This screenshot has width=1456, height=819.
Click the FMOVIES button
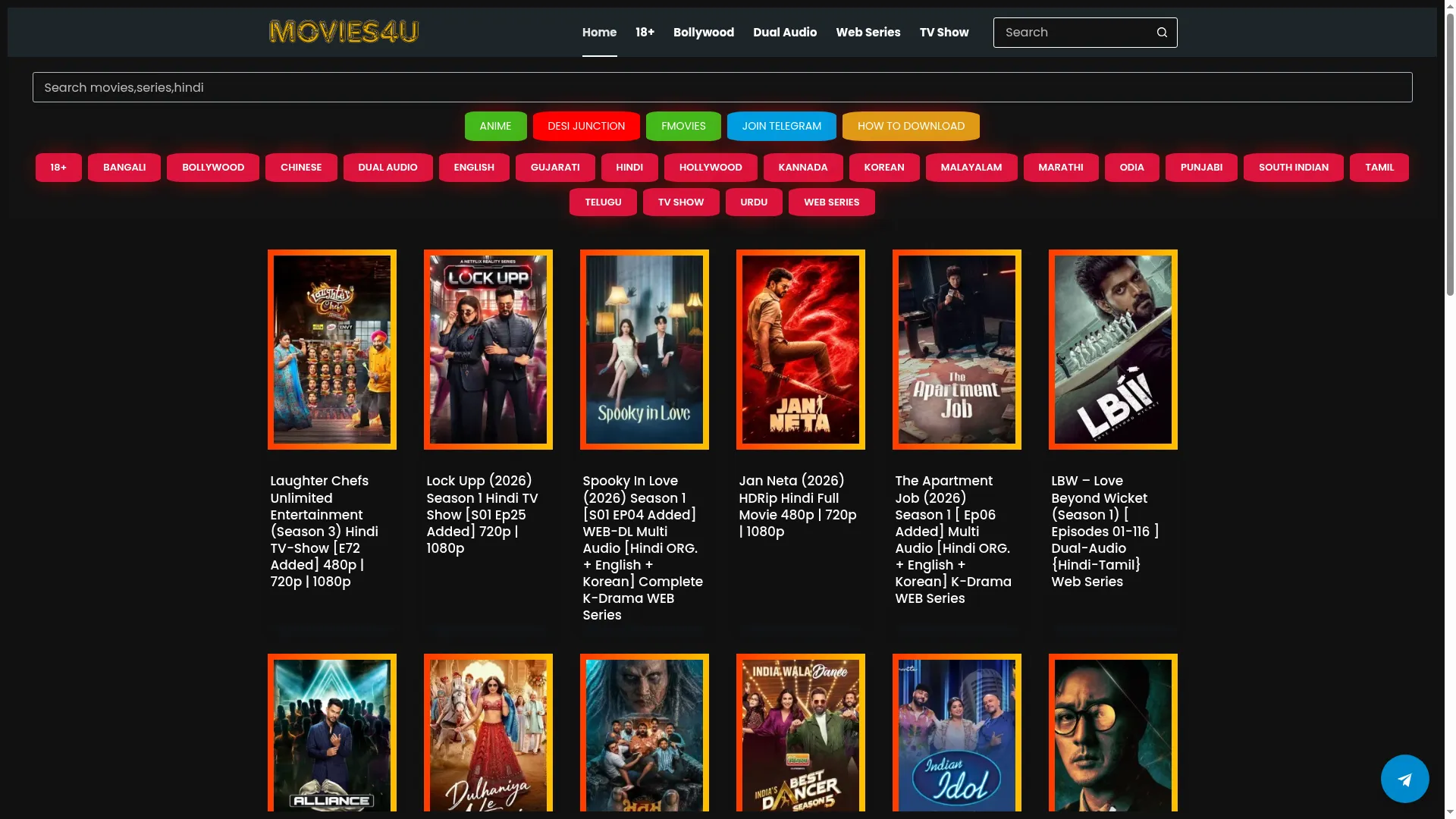tap(683, 126)
